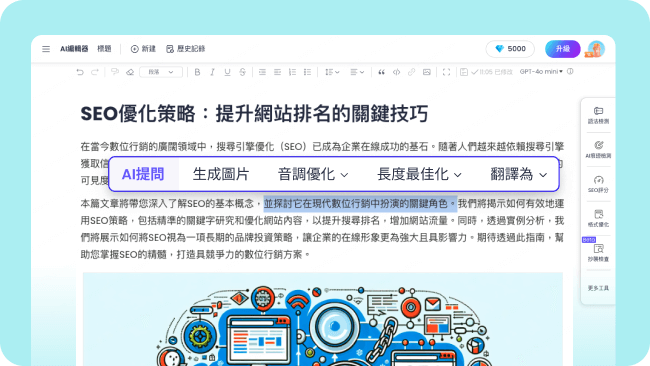Click 新建 to create new document
This screenshot has height=366, width=650.
coord(143,49)
